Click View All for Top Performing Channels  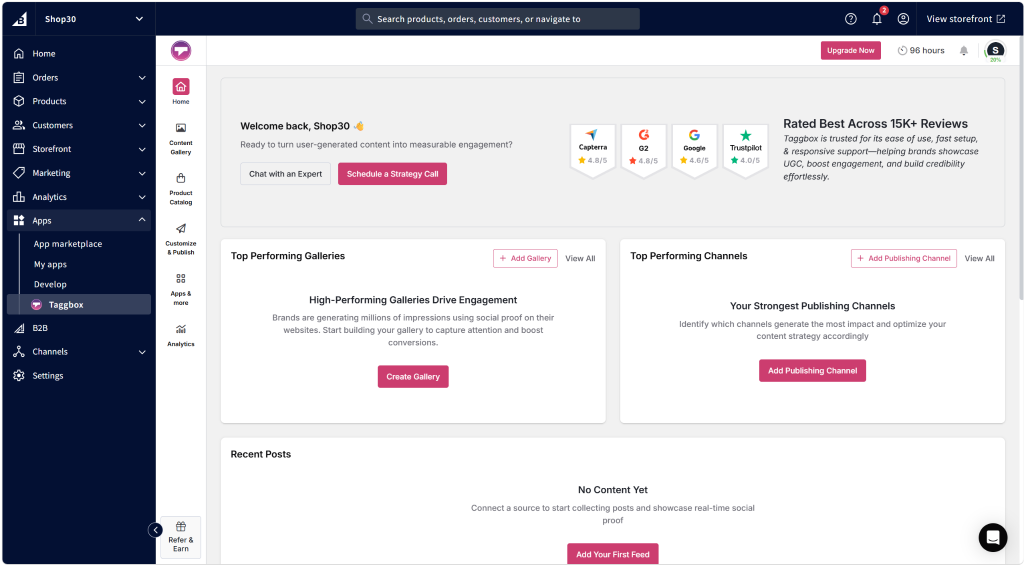tap(979, 259)
